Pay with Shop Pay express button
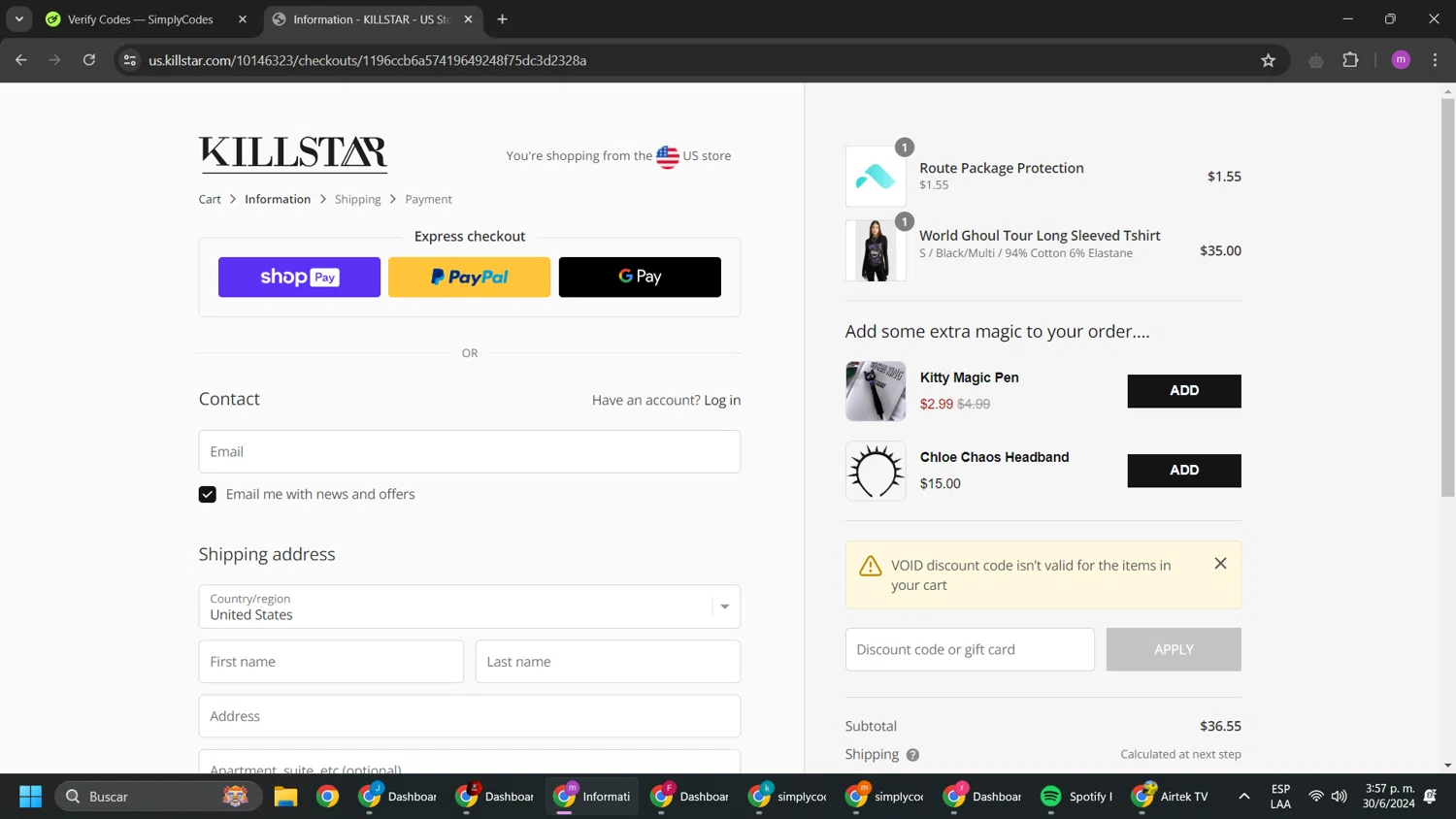This screenshot has width=1456, height=819. click(x=299, y=278)
